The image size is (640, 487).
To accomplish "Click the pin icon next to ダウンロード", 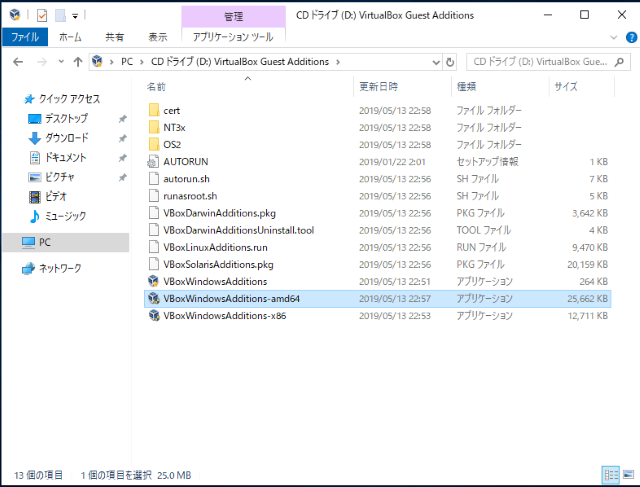I will coord(122,138).
